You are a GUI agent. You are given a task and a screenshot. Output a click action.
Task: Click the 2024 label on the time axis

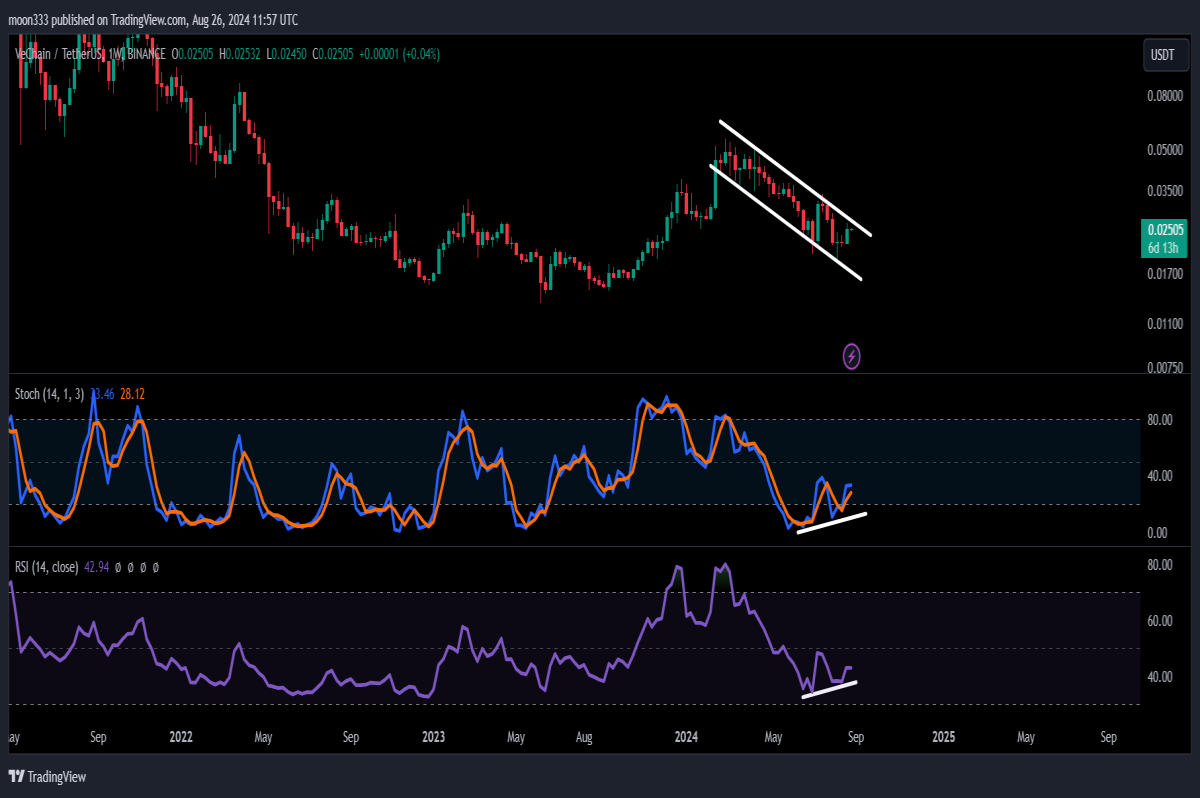tap(686, 737)
